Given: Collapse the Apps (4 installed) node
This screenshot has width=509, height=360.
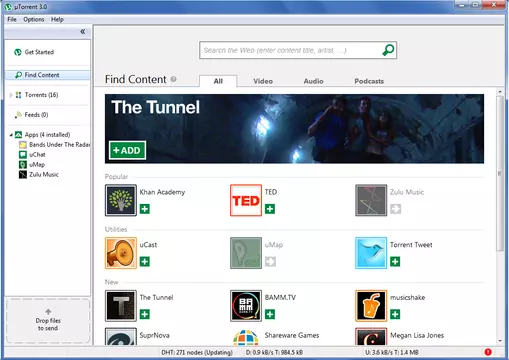Looking at the screenshot, I should [11, 135].
